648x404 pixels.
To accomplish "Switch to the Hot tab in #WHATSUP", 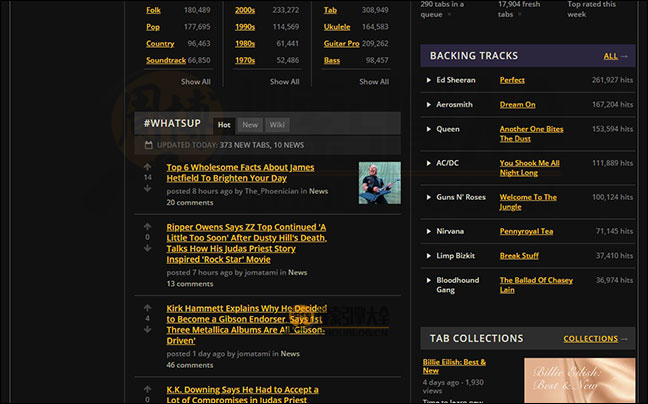I will [x=224, y=125].
